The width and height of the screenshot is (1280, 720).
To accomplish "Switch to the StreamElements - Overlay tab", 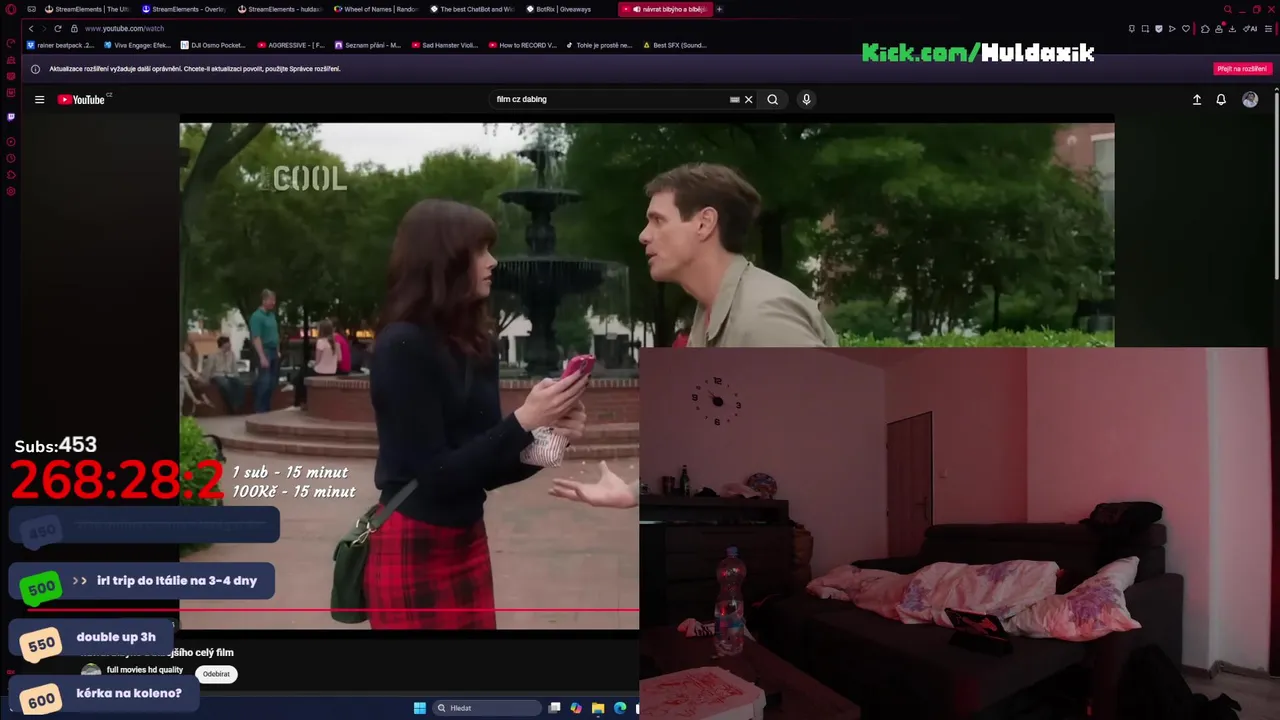I will [x=183, y=9].
